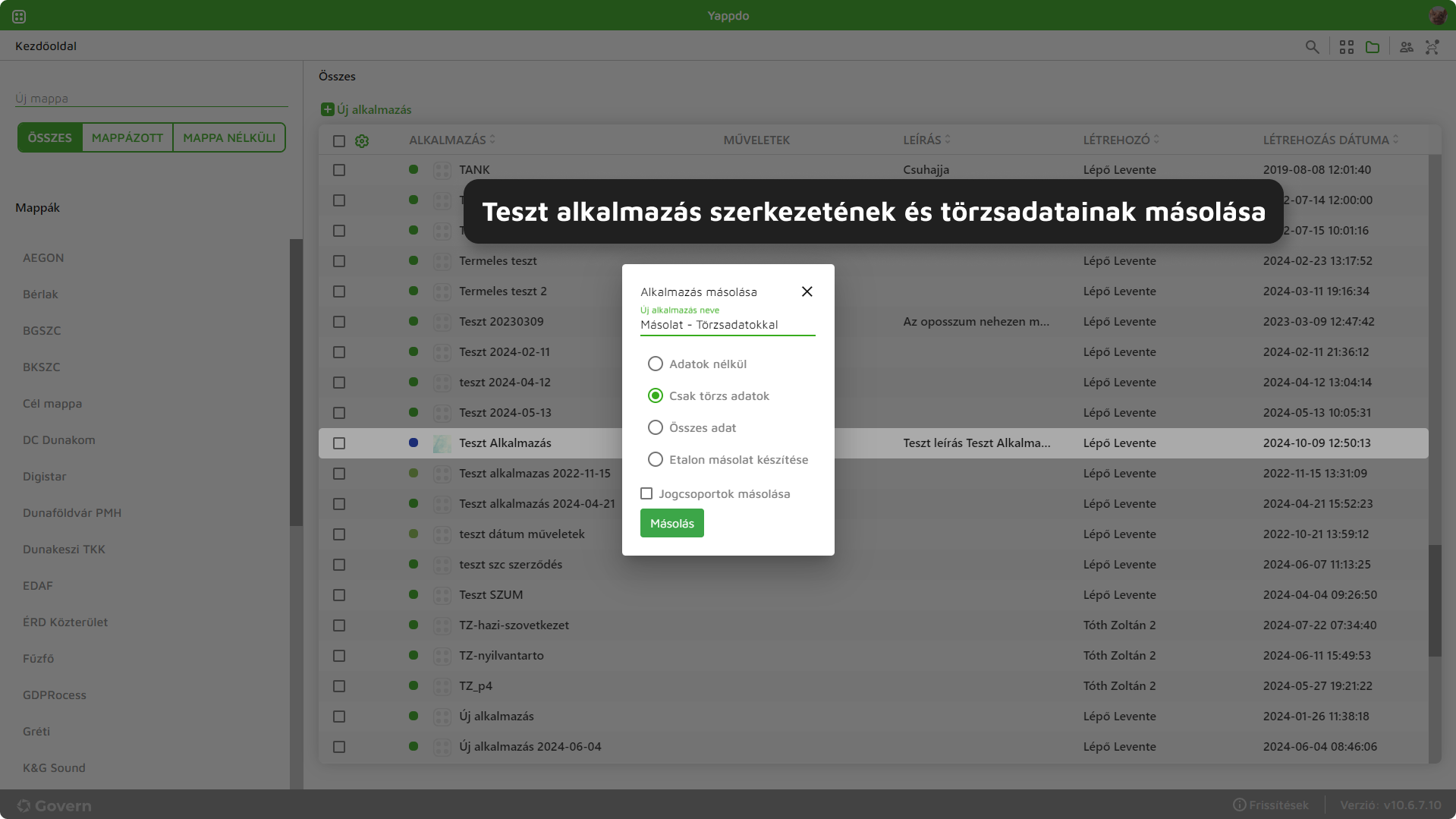Sort the ALKALMAZÁS column with its arrows
Screen dimensions: 1456x819
click(492, 139)
